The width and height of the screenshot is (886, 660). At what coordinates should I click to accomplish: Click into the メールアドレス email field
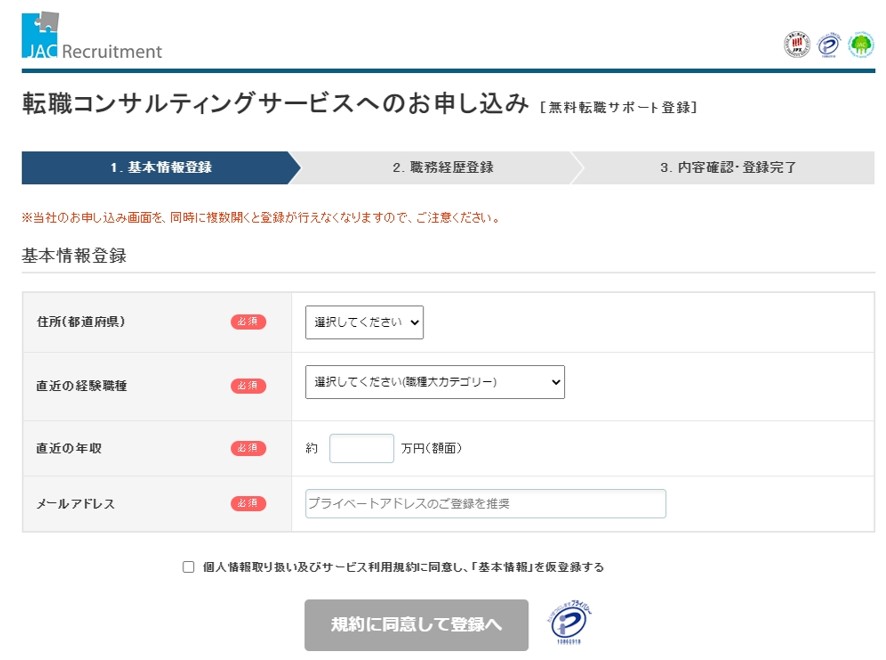pos(485,504)
